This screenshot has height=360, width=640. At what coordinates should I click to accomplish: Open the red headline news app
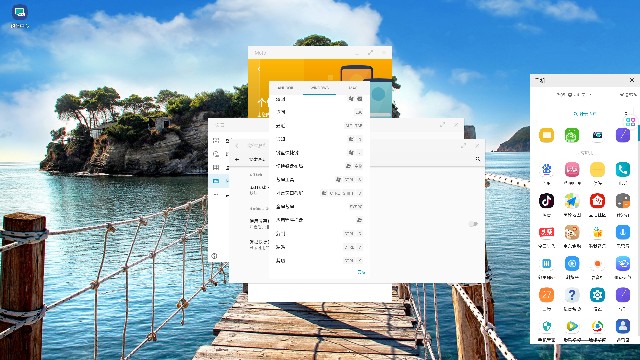[x=547, y=232]
